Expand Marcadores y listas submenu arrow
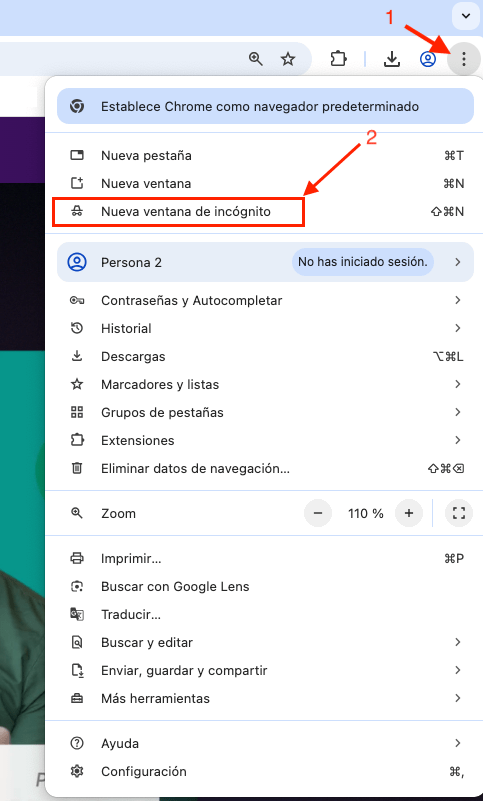 pos(457,384)
